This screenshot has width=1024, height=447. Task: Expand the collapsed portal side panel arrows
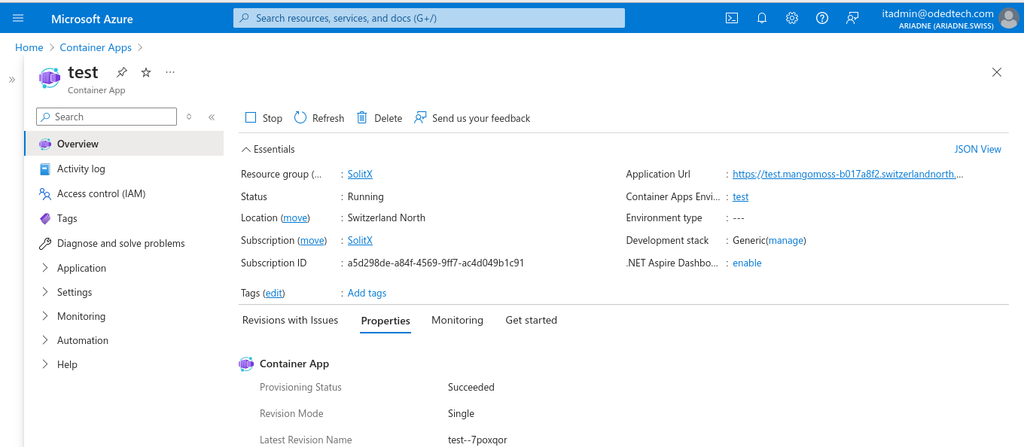click(12, 80)
